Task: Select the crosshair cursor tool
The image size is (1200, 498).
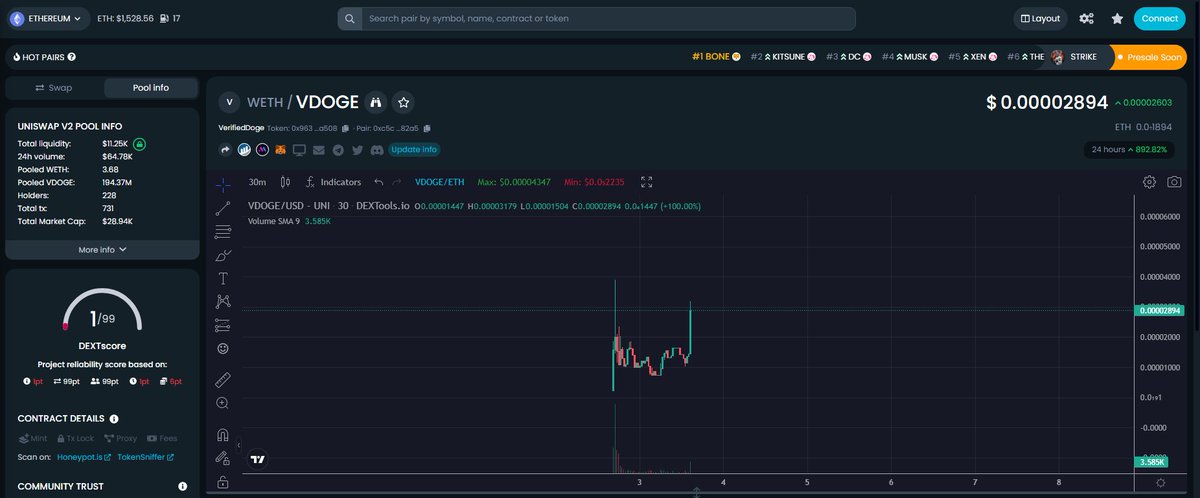Action: click(223, 184)
